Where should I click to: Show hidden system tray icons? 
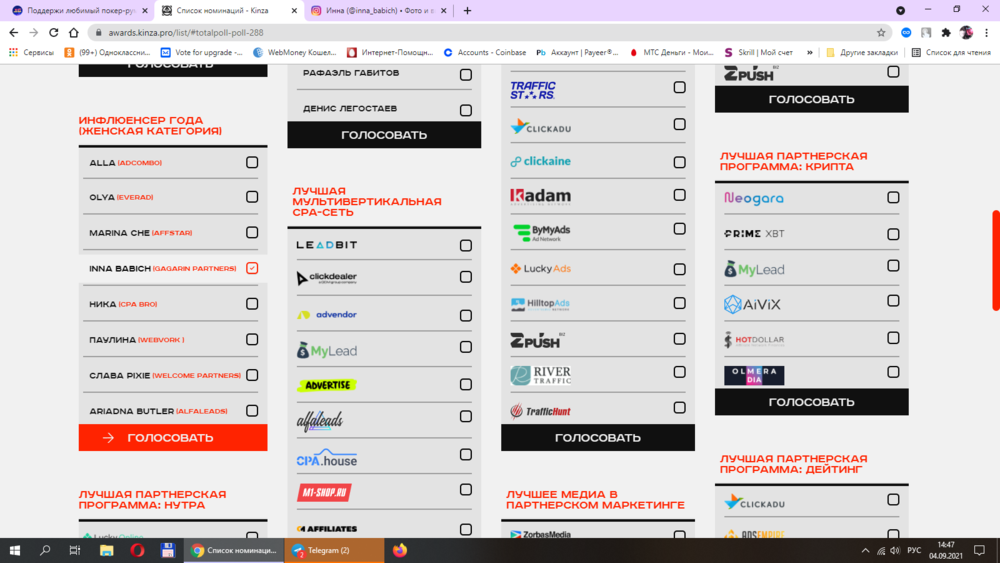pos(865,550)
